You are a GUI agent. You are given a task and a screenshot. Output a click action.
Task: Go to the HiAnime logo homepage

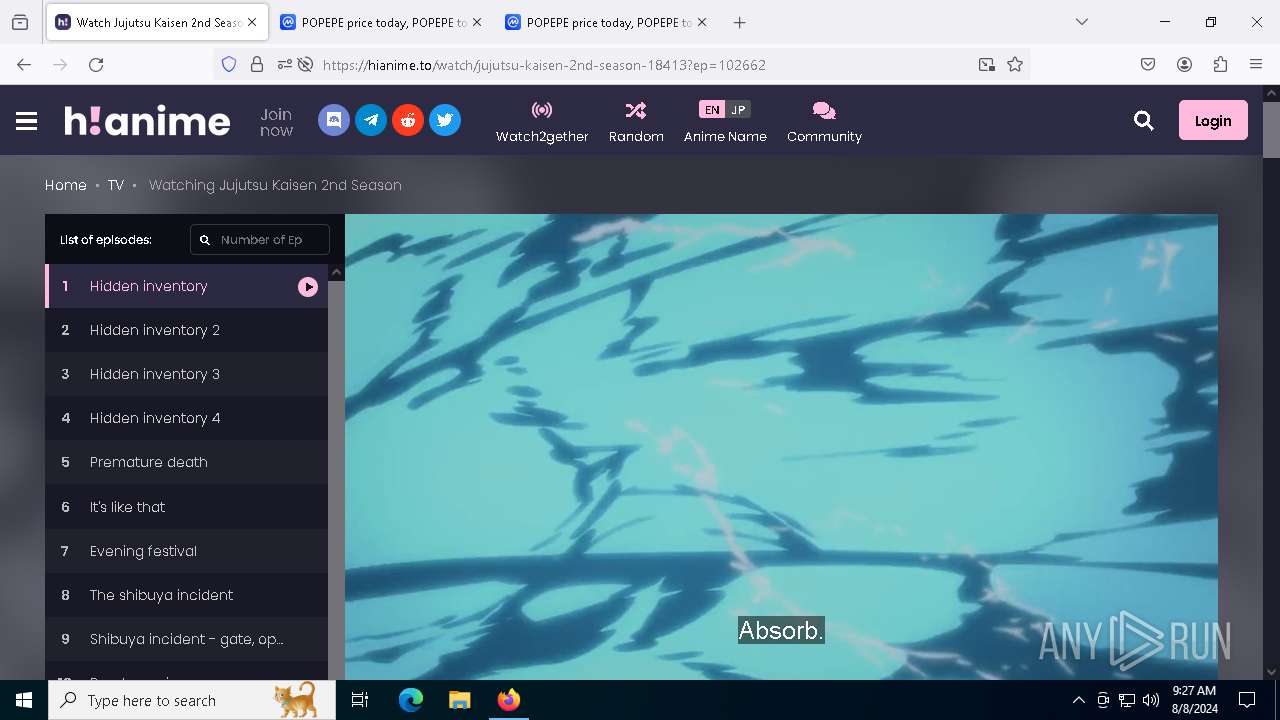pos(147,121)
